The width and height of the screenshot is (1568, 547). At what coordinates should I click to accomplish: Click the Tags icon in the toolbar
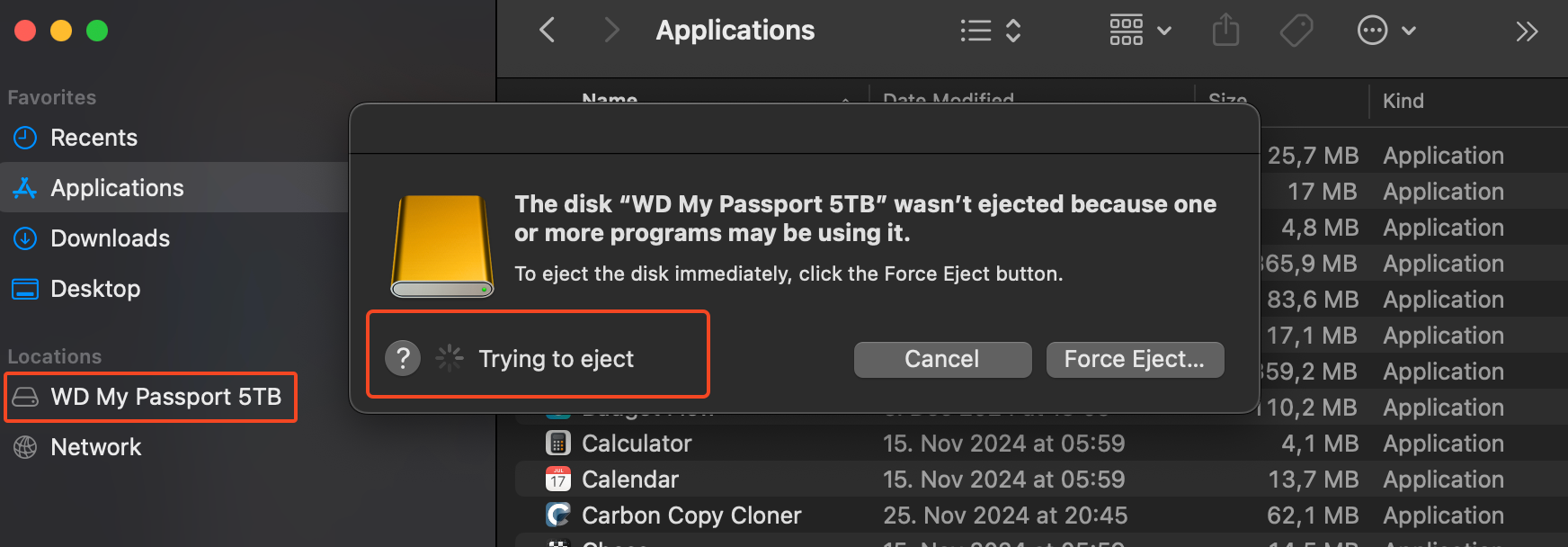point(1296,30)
